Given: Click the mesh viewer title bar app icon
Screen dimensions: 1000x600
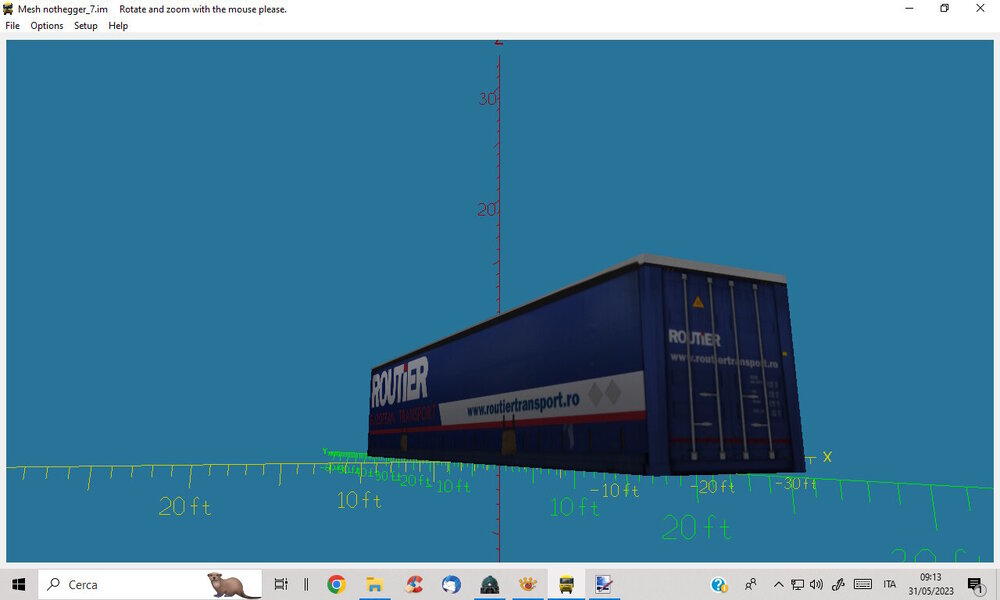Looking at the screenshot, I should [8, 9].
